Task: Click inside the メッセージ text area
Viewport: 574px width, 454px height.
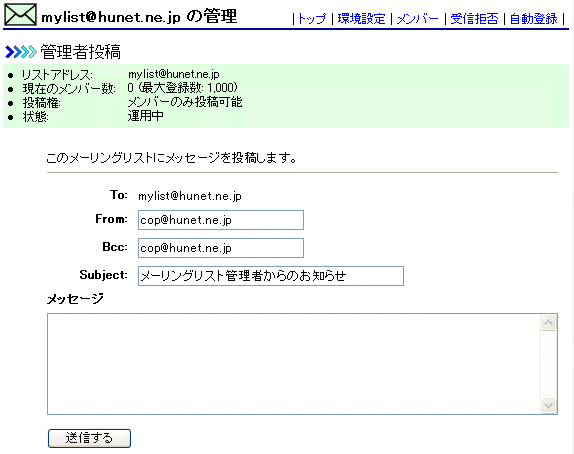Action: click(294, 364)
